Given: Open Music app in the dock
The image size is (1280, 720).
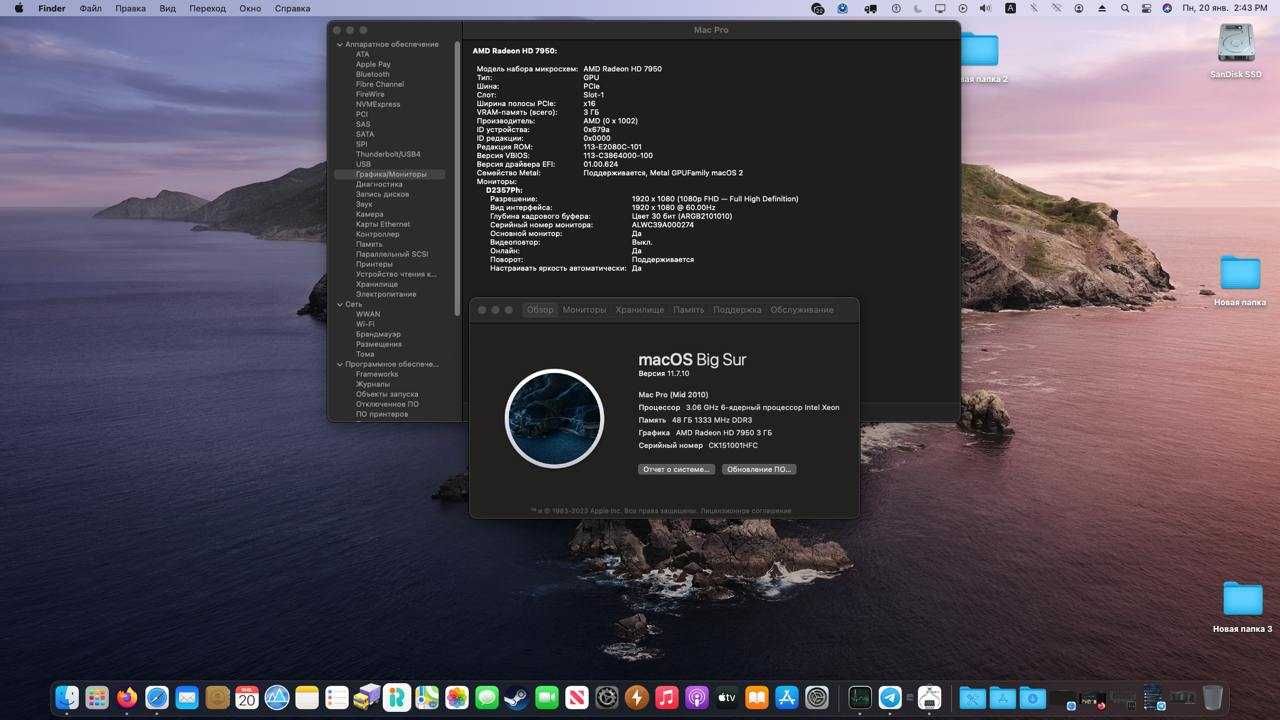Looking at the screenshot, I should coord(667,697).
